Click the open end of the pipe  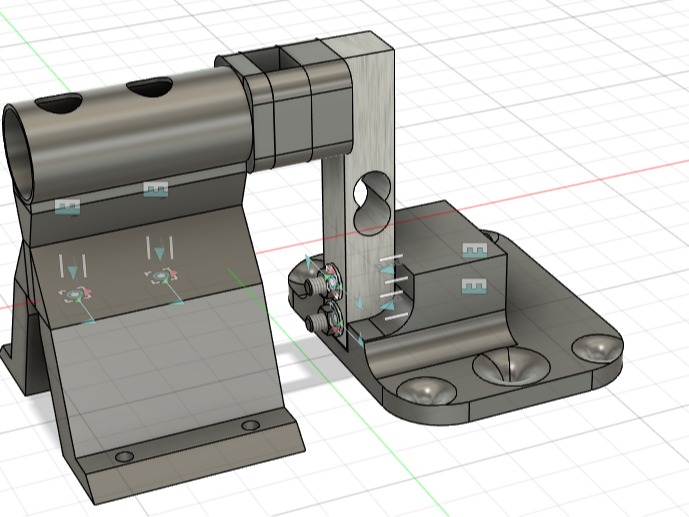(18, 155)
